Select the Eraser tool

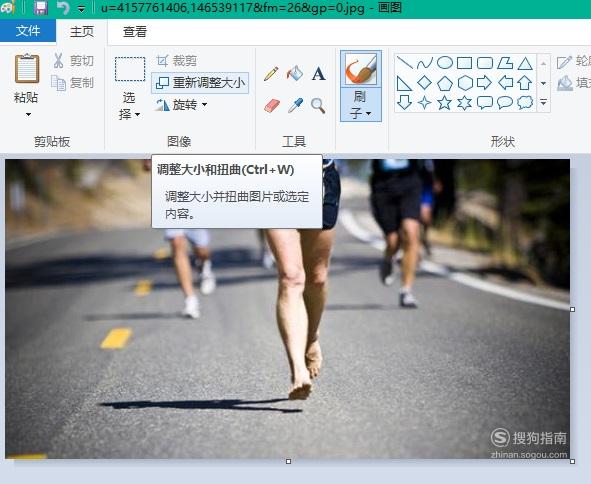272,106
